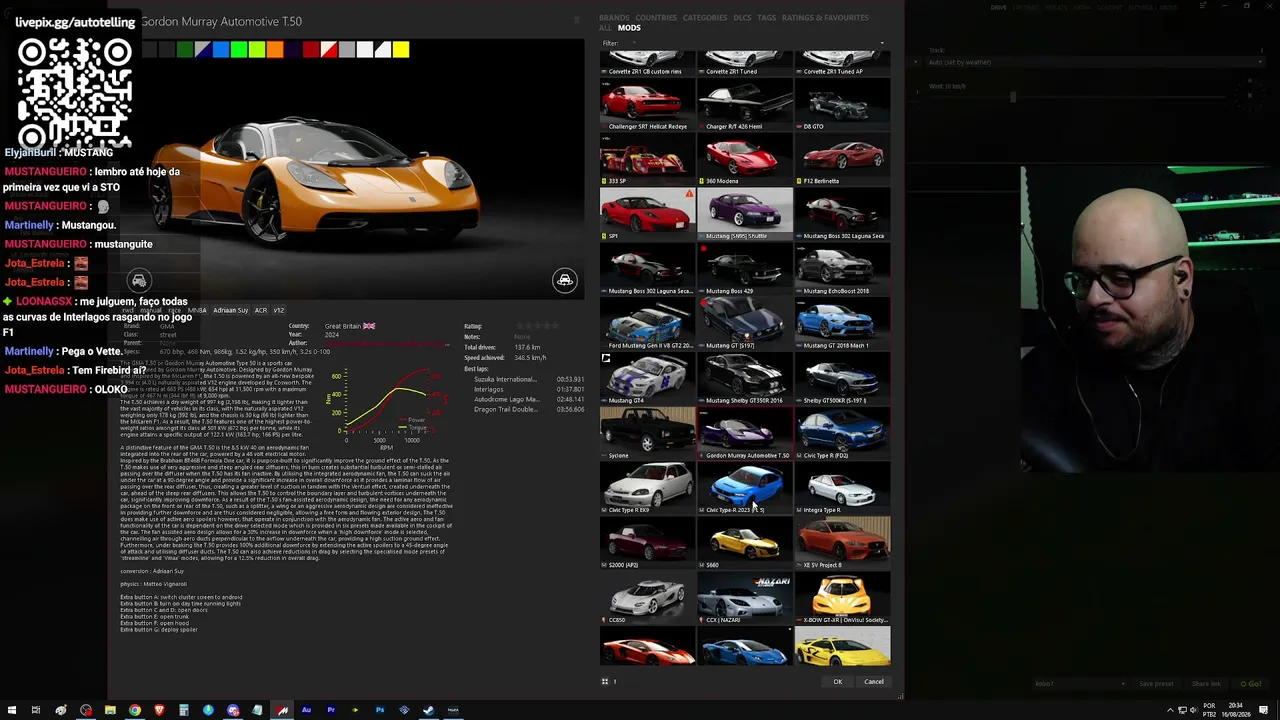Open the showroom view icon beside the car preview
The height and width of the screenshot is (720, 1280).
tap(565, 280)
